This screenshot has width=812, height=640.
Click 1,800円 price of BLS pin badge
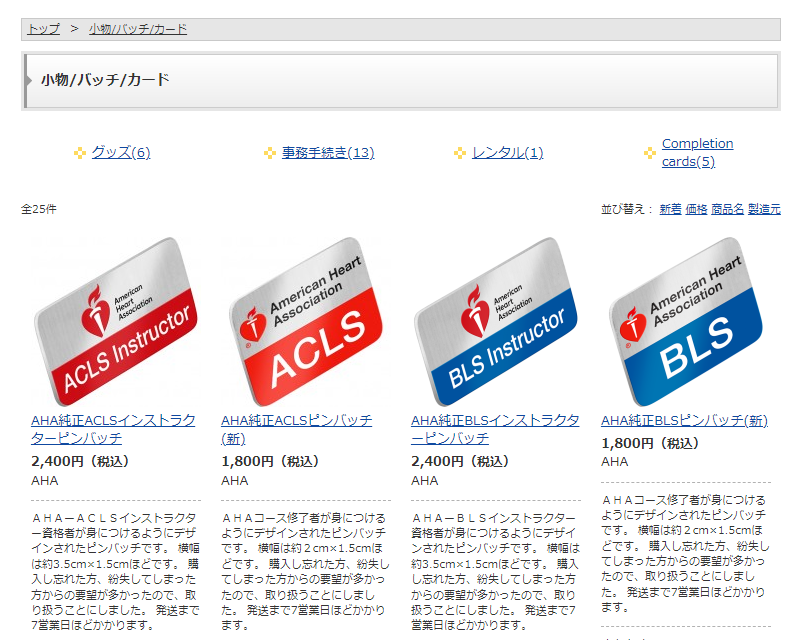(650, 443)
